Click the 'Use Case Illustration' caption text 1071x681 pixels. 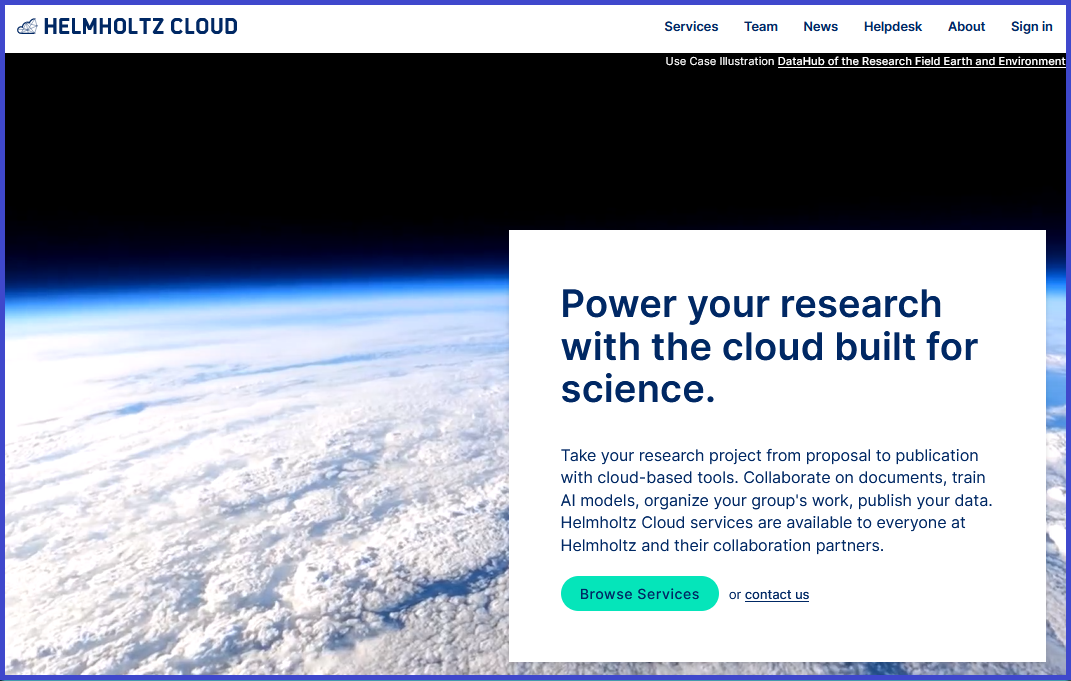coord(720,62)
